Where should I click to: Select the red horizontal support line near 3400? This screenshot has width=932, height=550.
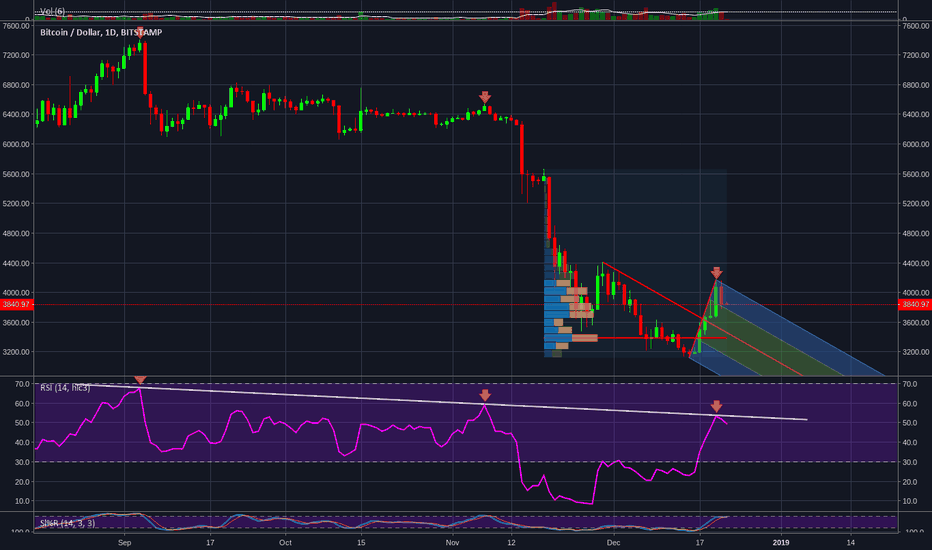pyautogui.click(x=662, y=338)
